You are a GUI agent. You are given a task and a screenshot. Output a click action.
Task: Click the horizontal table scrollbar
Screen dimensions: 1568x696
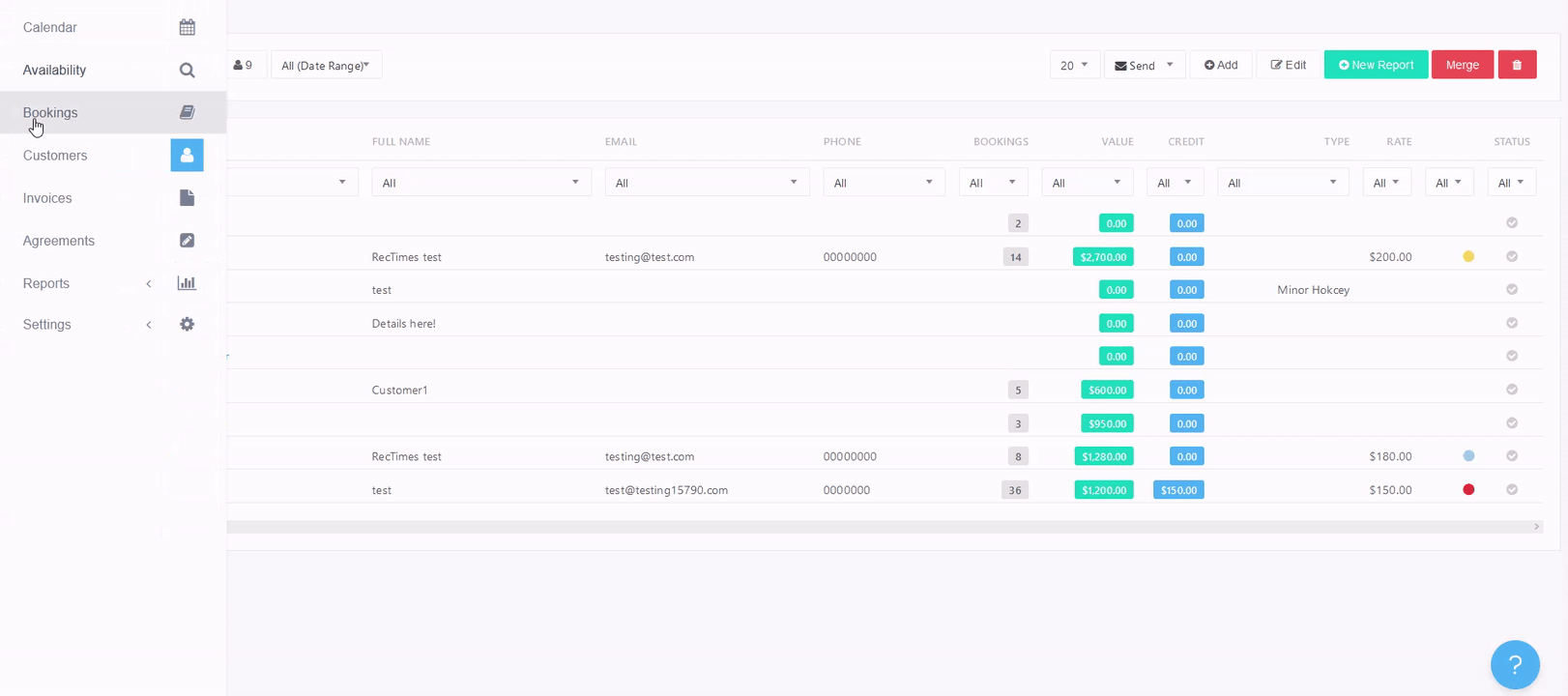[870, 527]
